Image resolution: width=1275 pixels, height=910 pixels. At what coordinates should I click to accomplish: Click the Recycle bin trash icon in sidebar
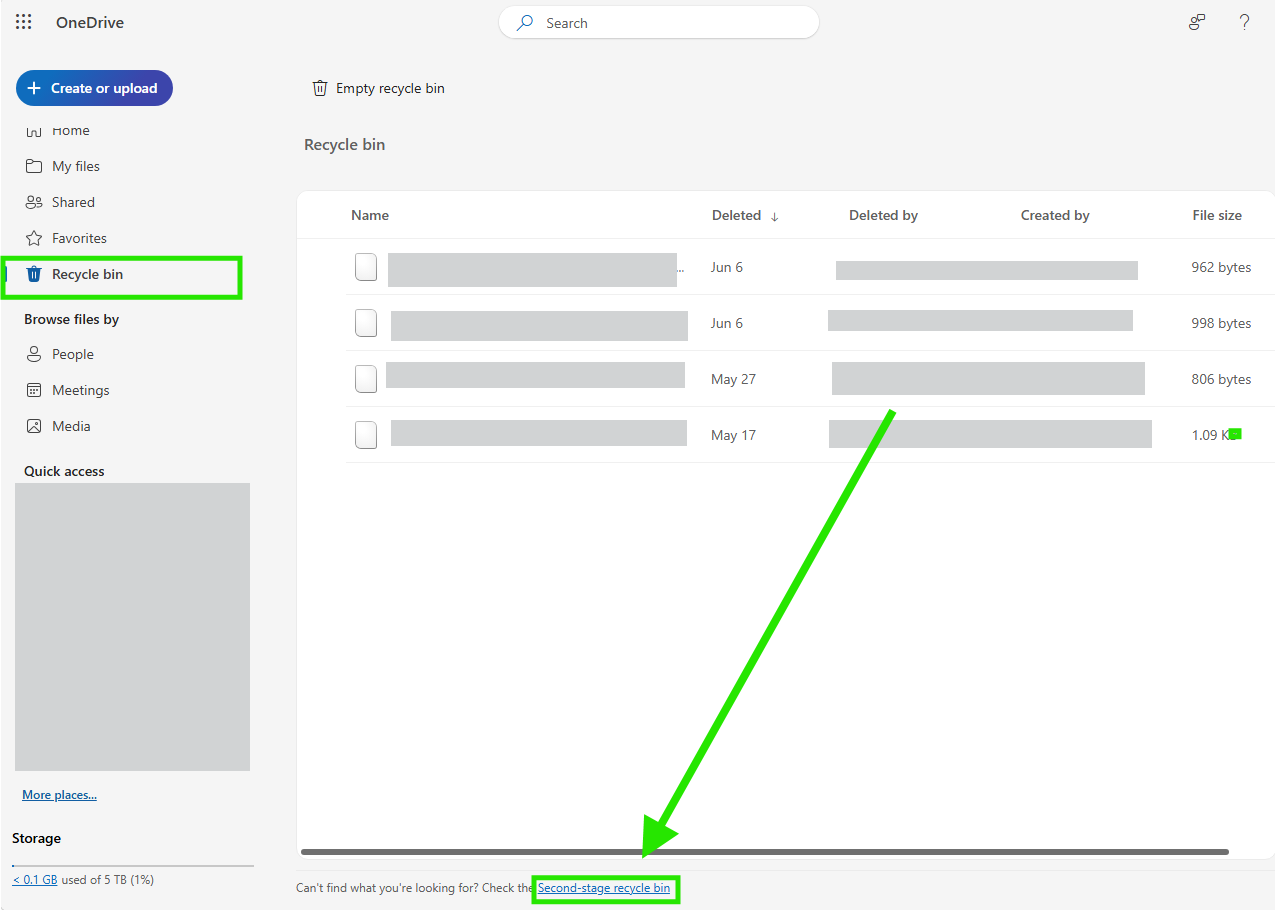point(34,274)
